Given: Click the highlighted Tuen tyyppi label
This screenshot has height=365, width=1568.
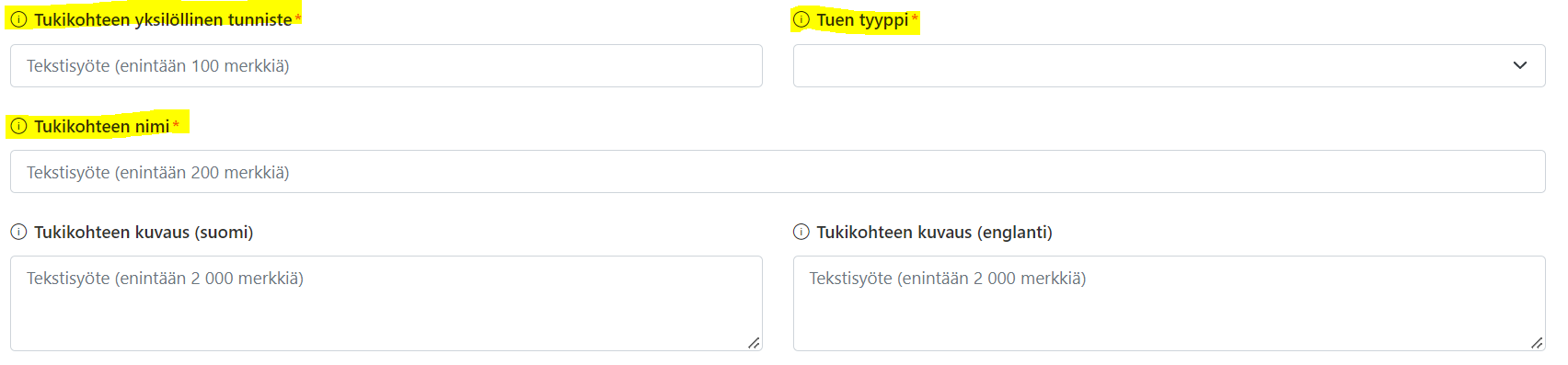Looking at the screenshot, I should [x=862, y=19].
